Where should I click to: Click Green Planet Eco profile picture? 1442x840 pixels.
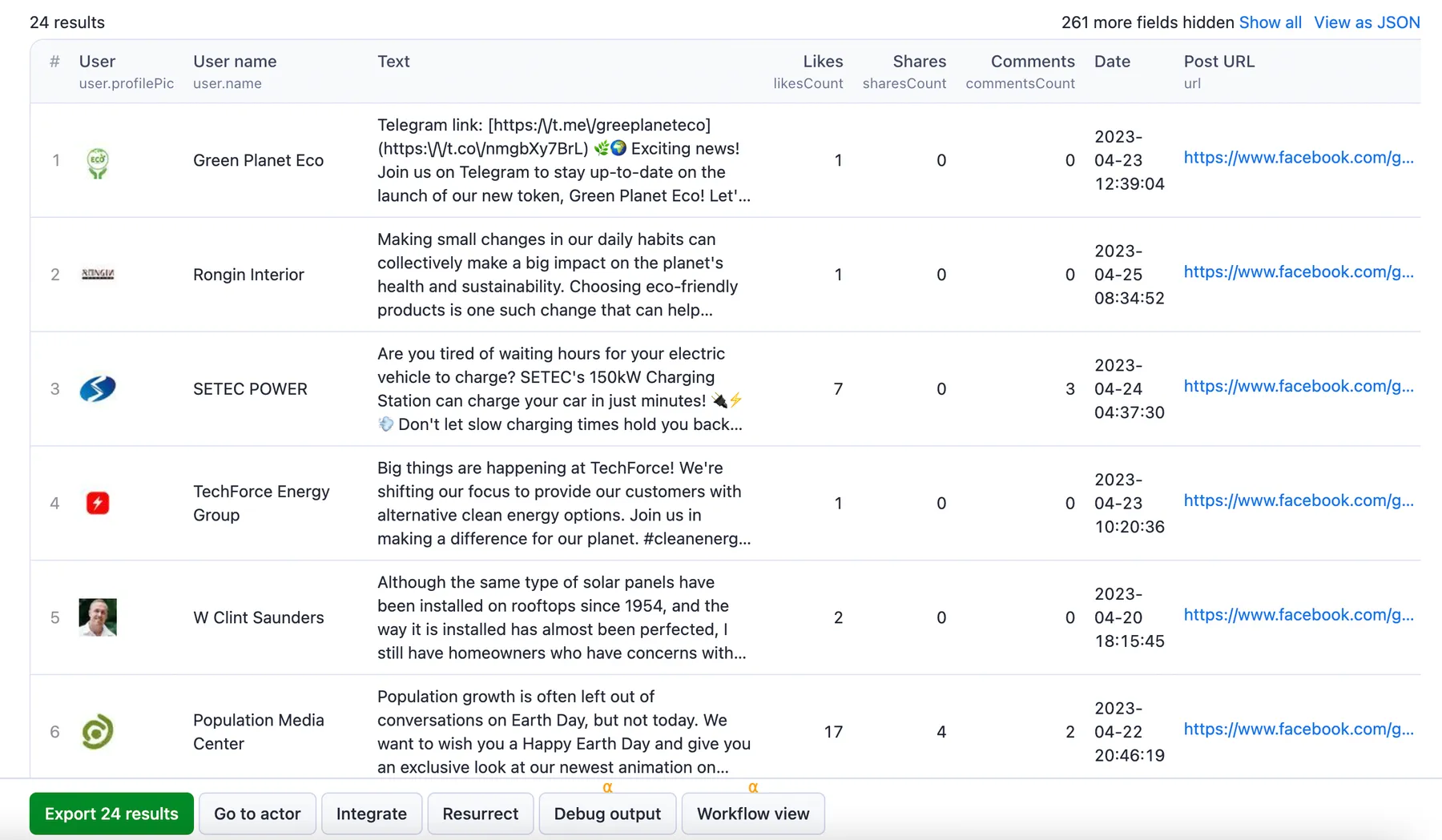(x=98, y=163)
